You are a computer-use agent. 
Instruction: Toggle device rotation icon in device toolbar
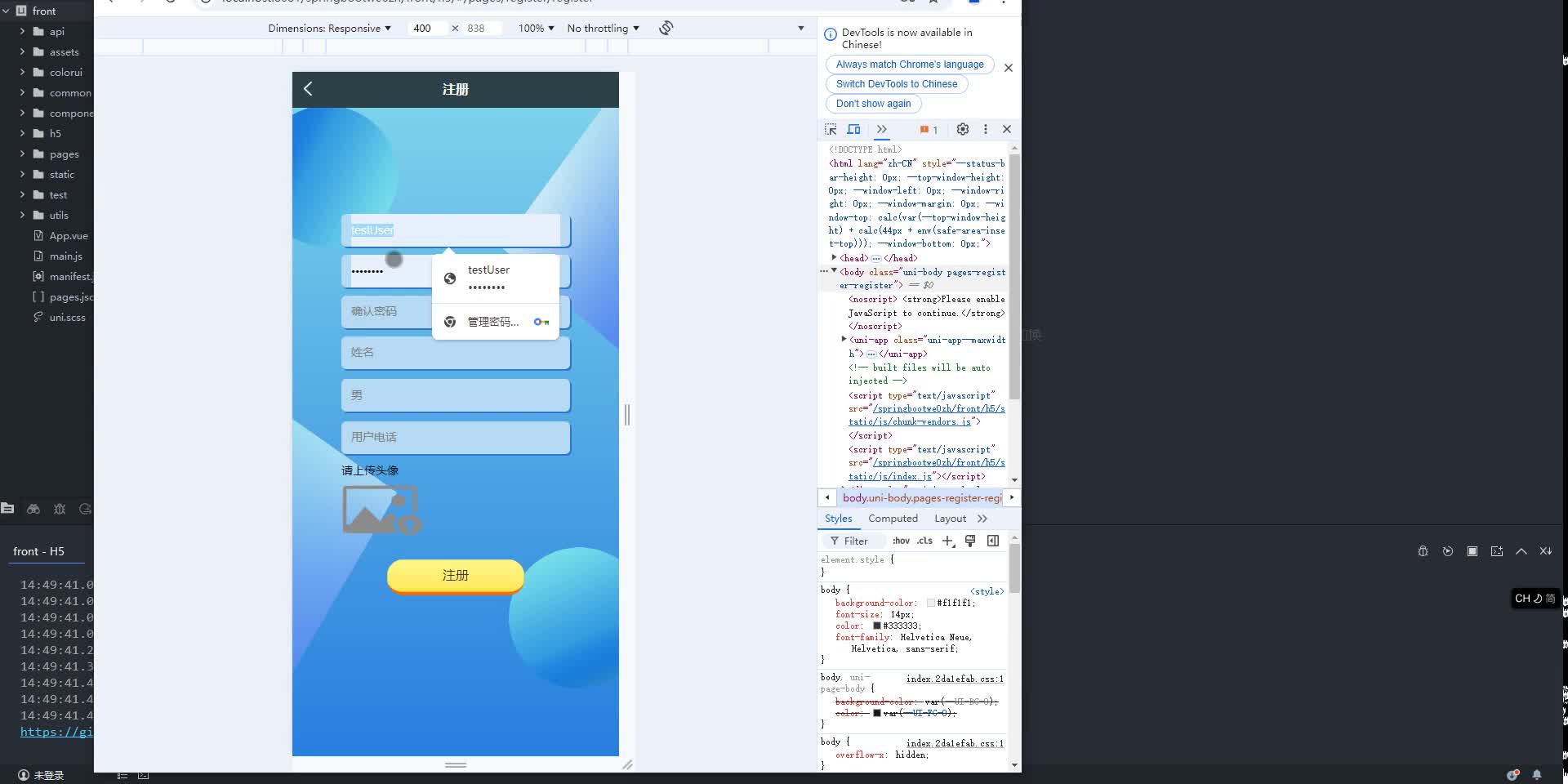point(666,28)
